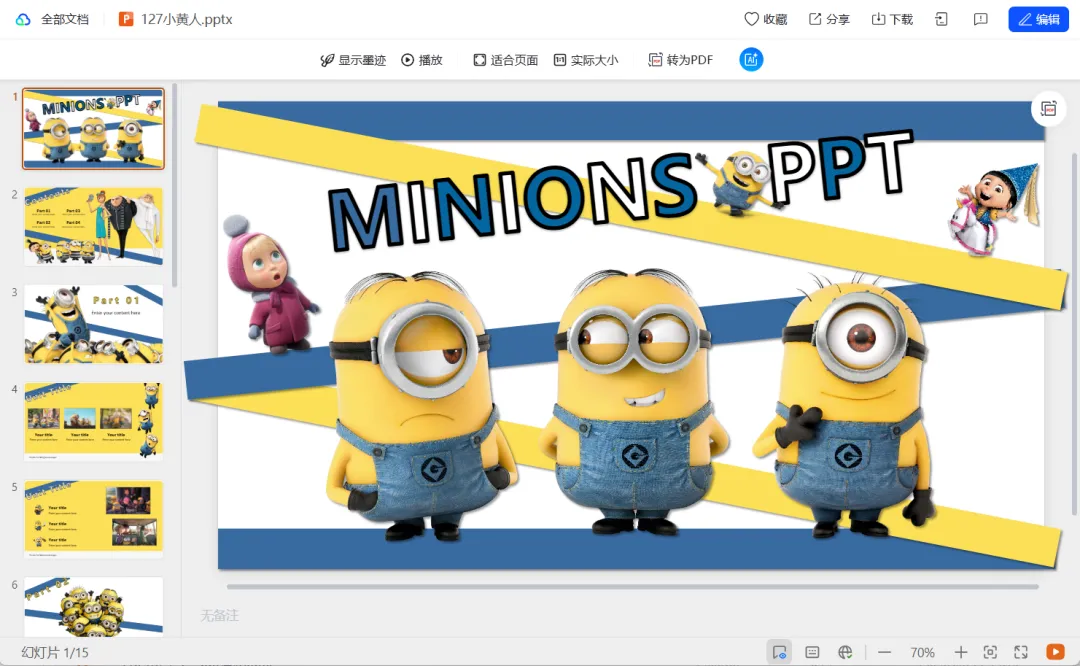Add document to favorites with 收藏
This screenshot has width=1080, height=666.
[x=765, y=19]
